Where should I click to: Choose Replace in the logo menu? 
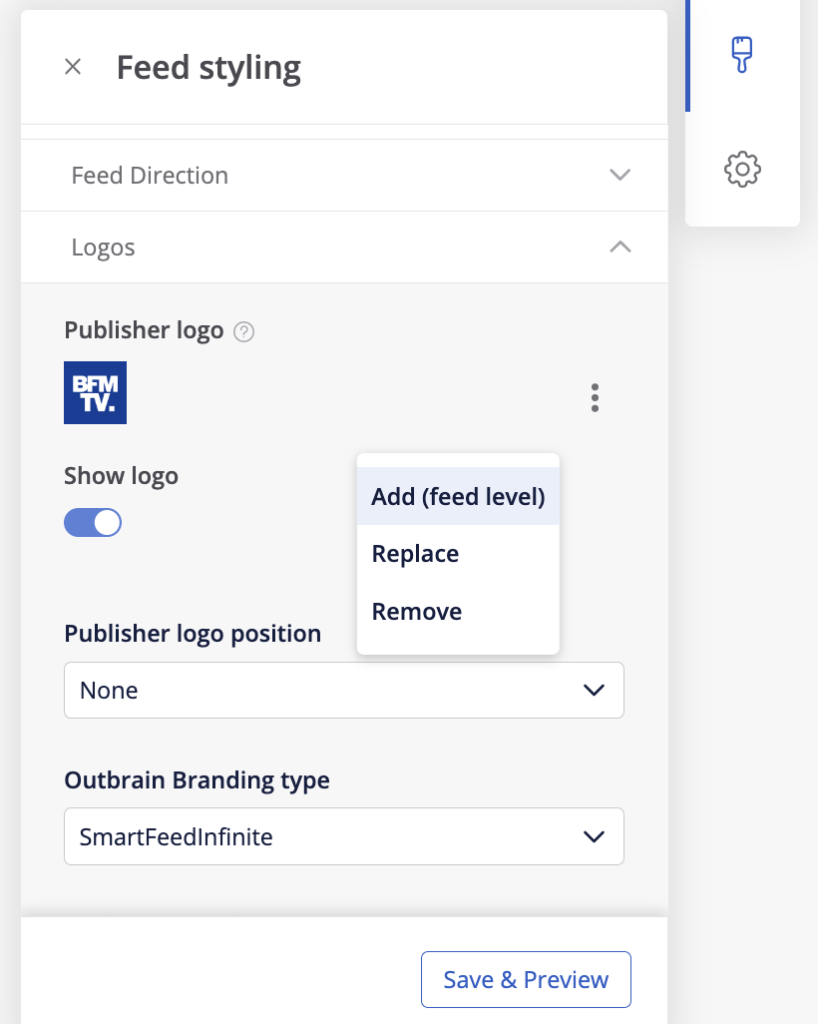tap(415, 554)
